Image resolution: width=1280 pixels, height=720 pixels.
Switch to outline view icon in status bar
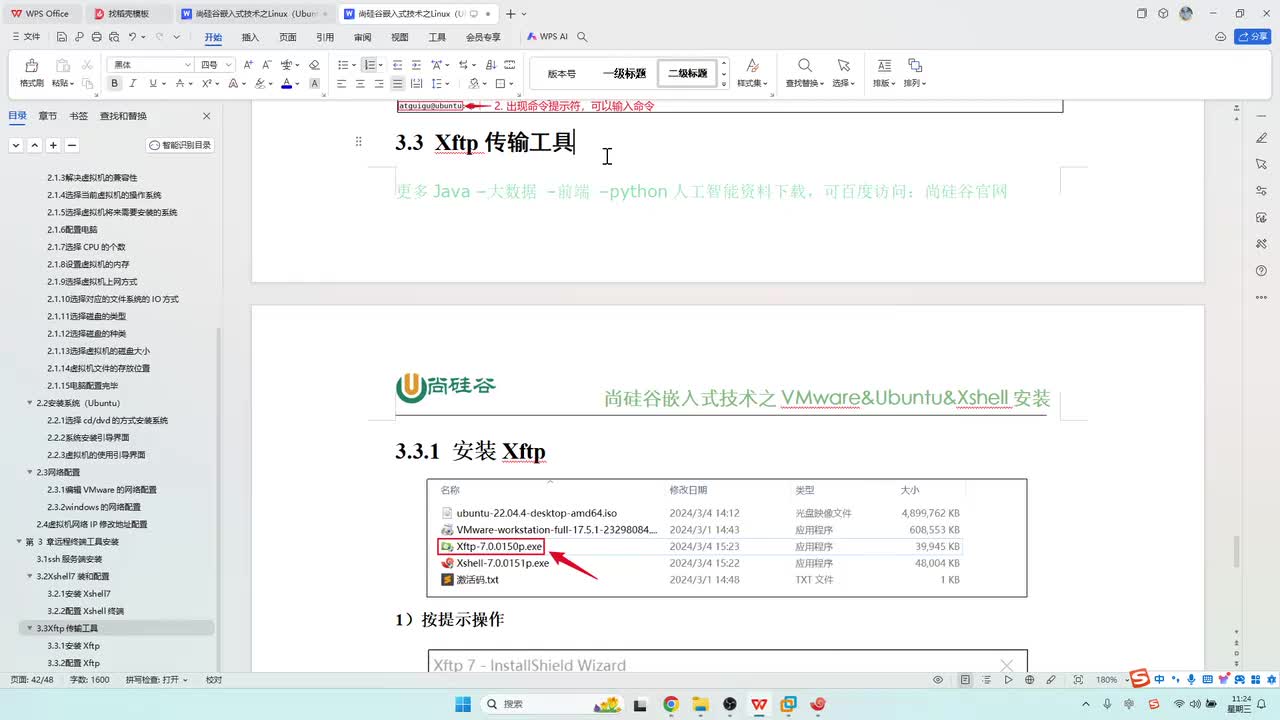(987, 679)
